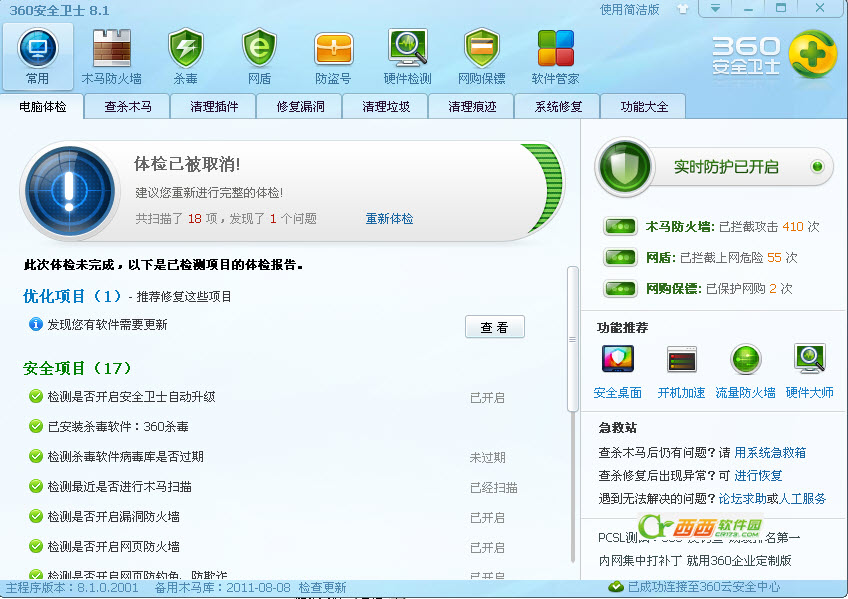848x599 pixels.
Task: Click the 实时防护已开启 status button
Action: [x=726, y=167]
